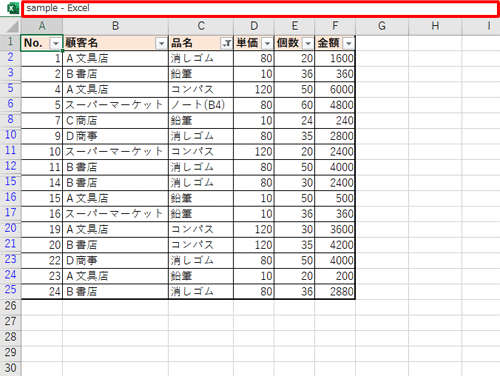Click the 単価 header cell
The image size is (500, 376).
coord(254,43)
